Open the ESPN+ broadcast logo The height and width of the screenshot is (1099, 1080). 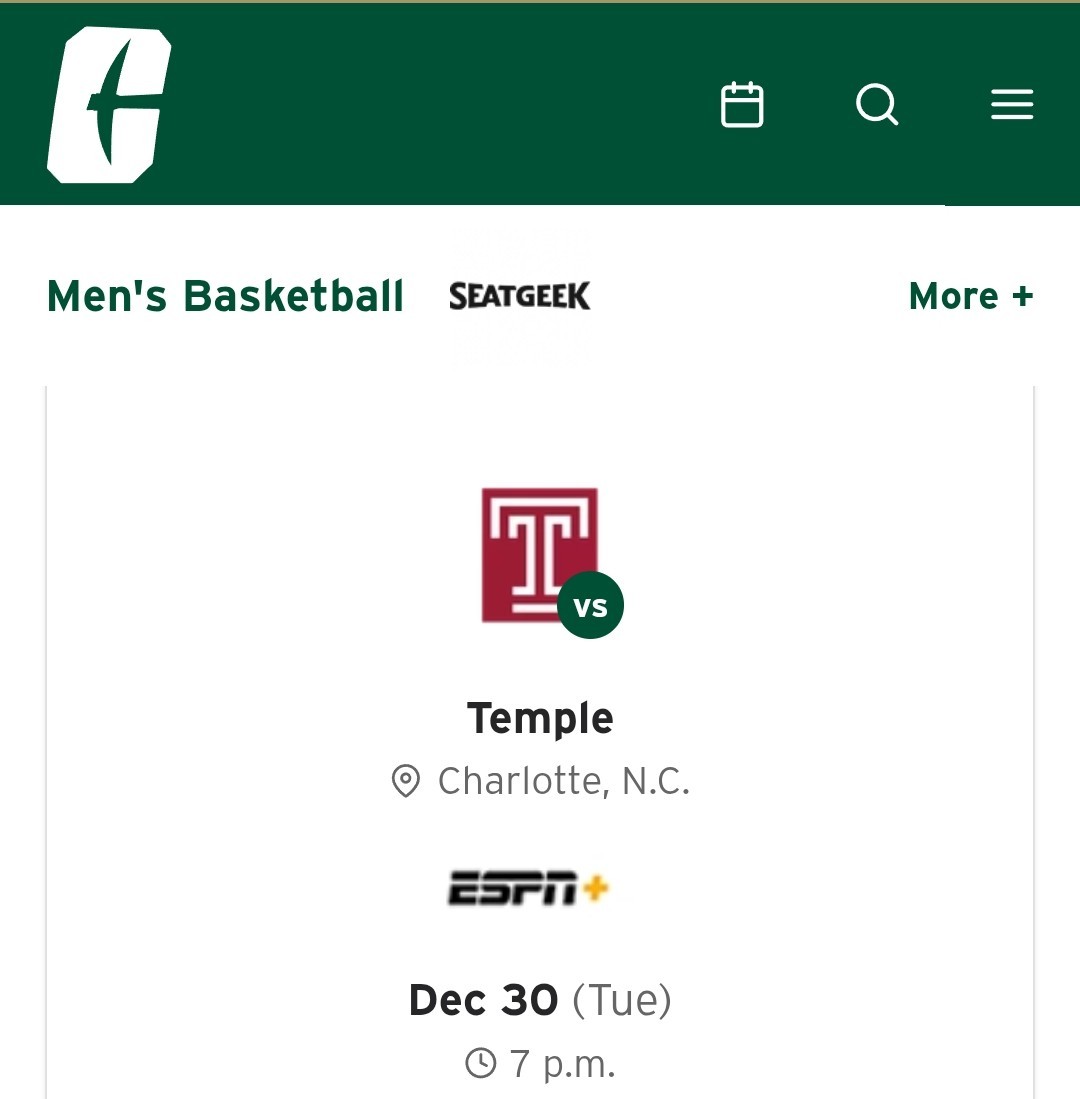tap(528, 888)
